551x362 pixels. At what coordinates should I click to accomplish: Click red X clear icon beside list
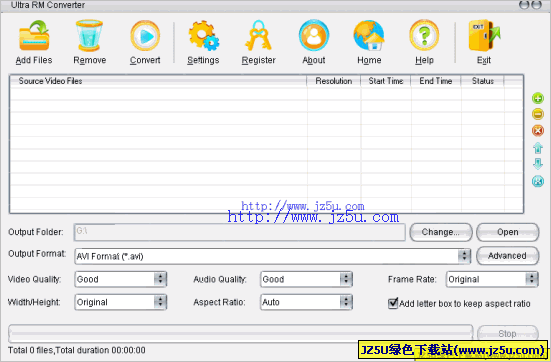[x=538, y=130]
